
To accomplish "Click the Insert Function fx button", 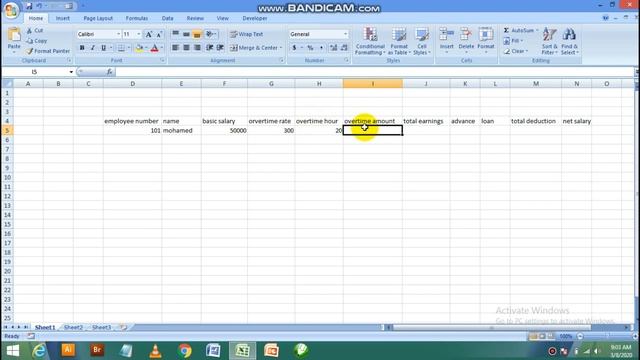I will [109, 72].
